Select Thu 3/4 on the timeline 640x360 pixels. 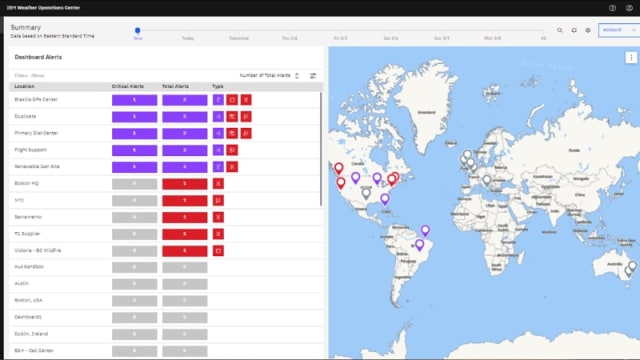[289, 38]
